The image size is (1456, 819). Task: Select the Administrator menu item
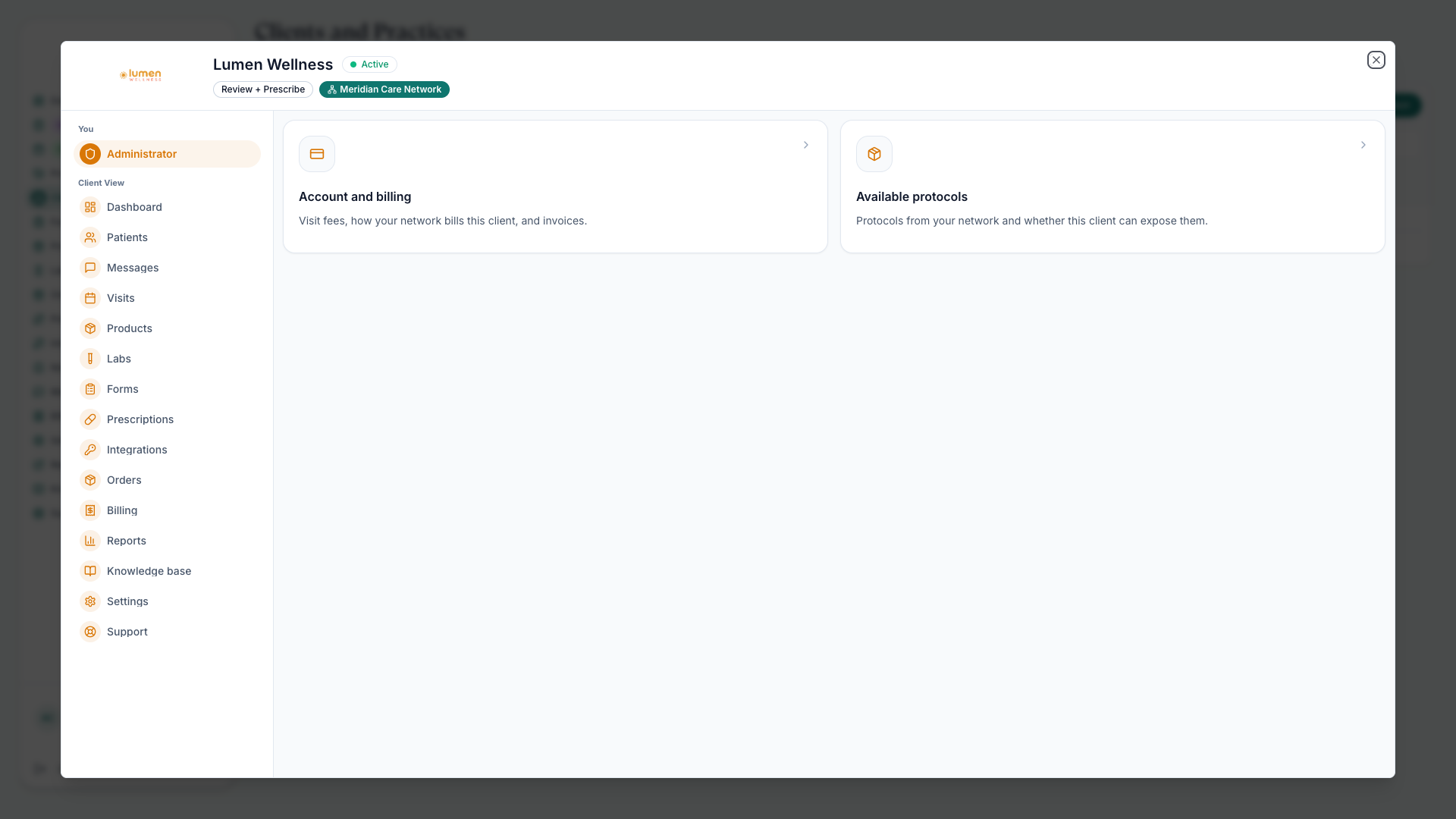[x=168, y=154]
